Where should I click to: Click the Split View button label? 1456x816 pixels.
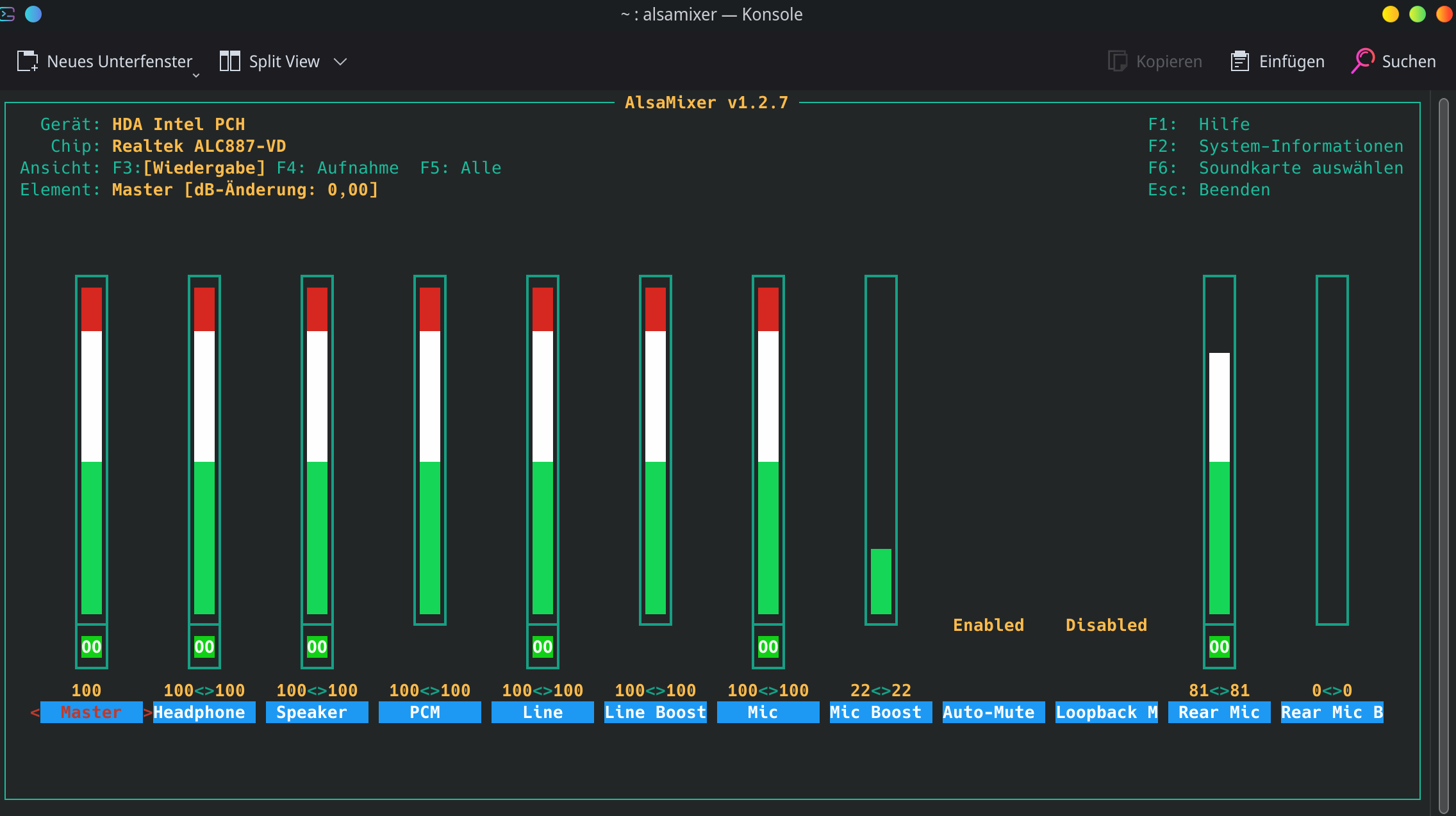click(x=284, y=61)
